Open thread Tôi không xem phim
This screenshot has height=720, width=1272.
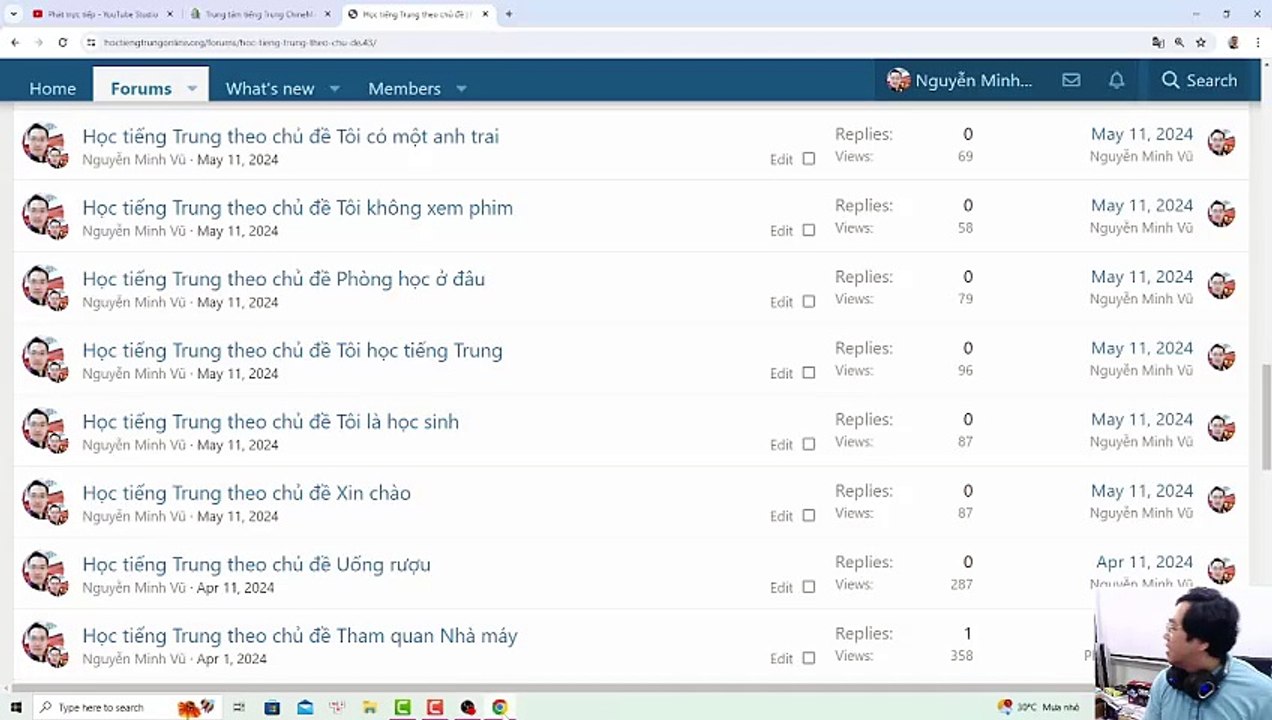click(297, 207)
